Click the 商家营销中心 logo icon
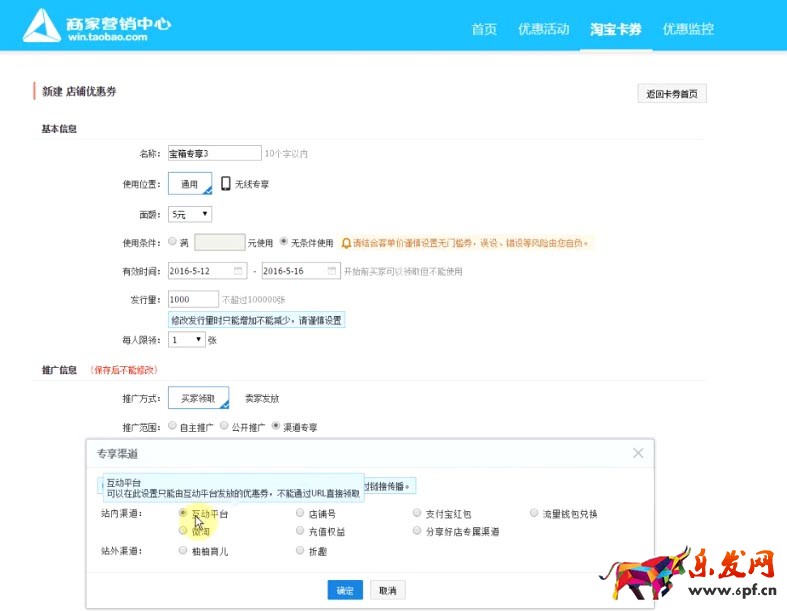The image size is (787, 611). coord(43,25)
